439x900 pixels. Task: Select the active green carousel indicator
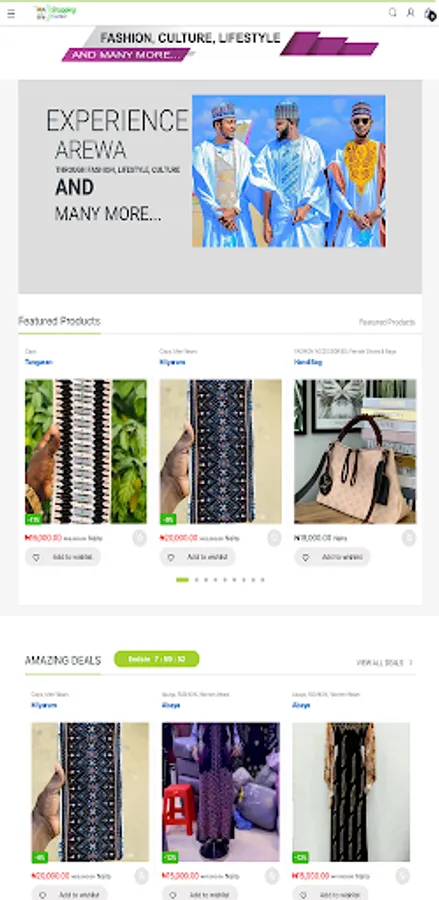tap(182, 580)
